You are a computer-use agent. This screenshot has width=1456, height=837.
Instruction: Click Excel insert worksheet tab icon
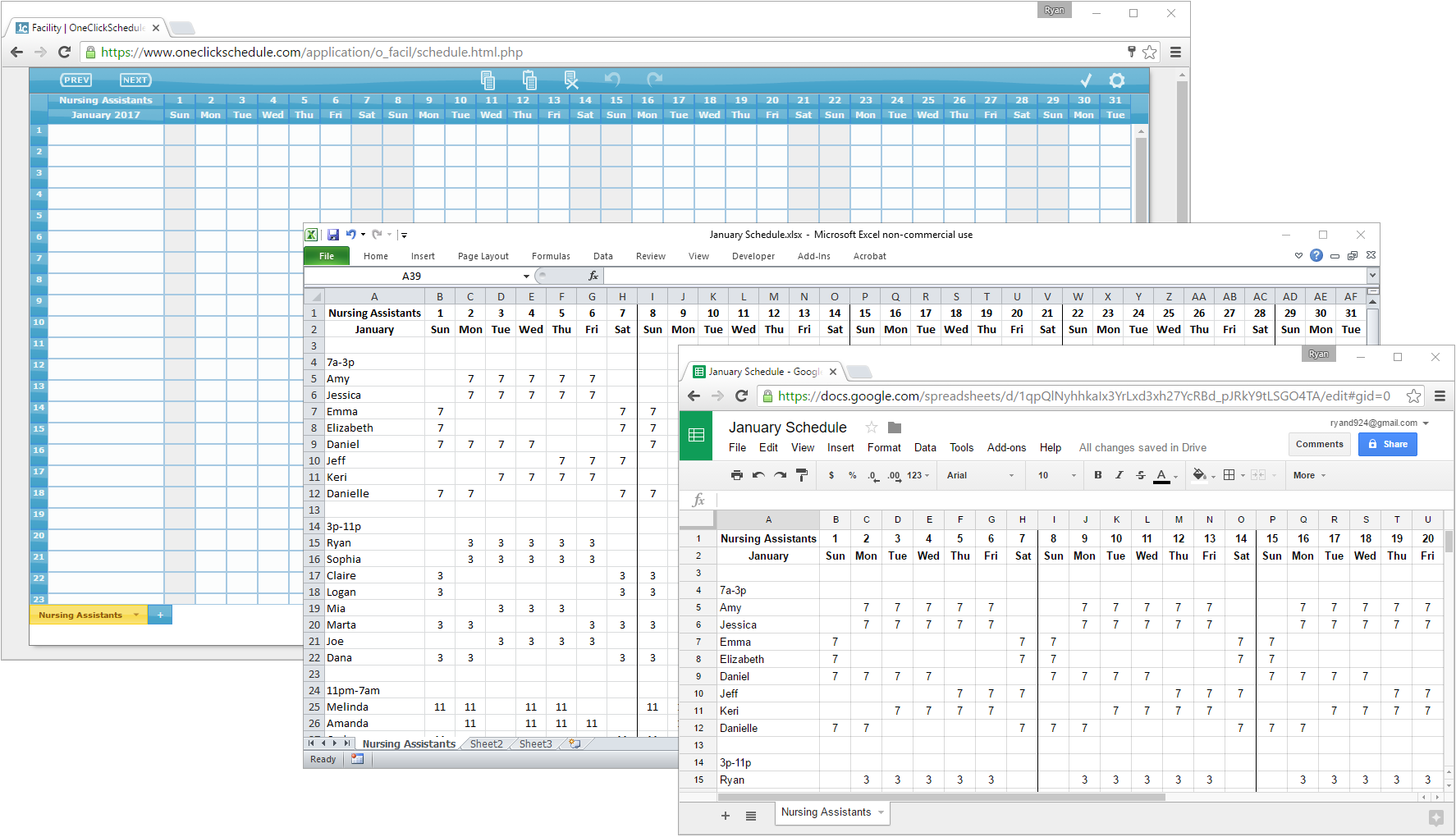tap(575, 743)
